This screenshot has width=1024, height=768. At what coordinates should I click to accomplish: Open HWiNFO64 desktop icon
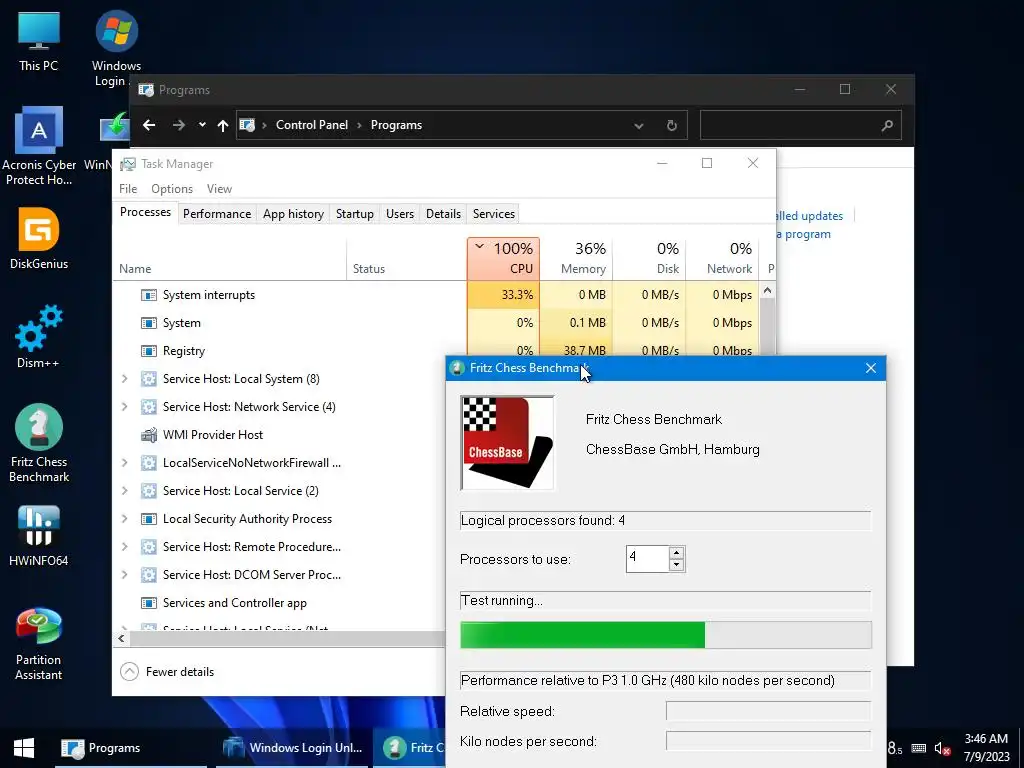[x=39, y=536]
